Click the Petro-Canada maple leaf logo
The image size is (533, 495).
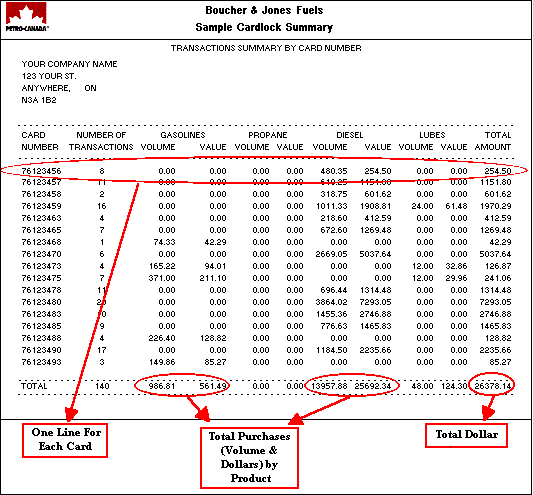(26, 17)
